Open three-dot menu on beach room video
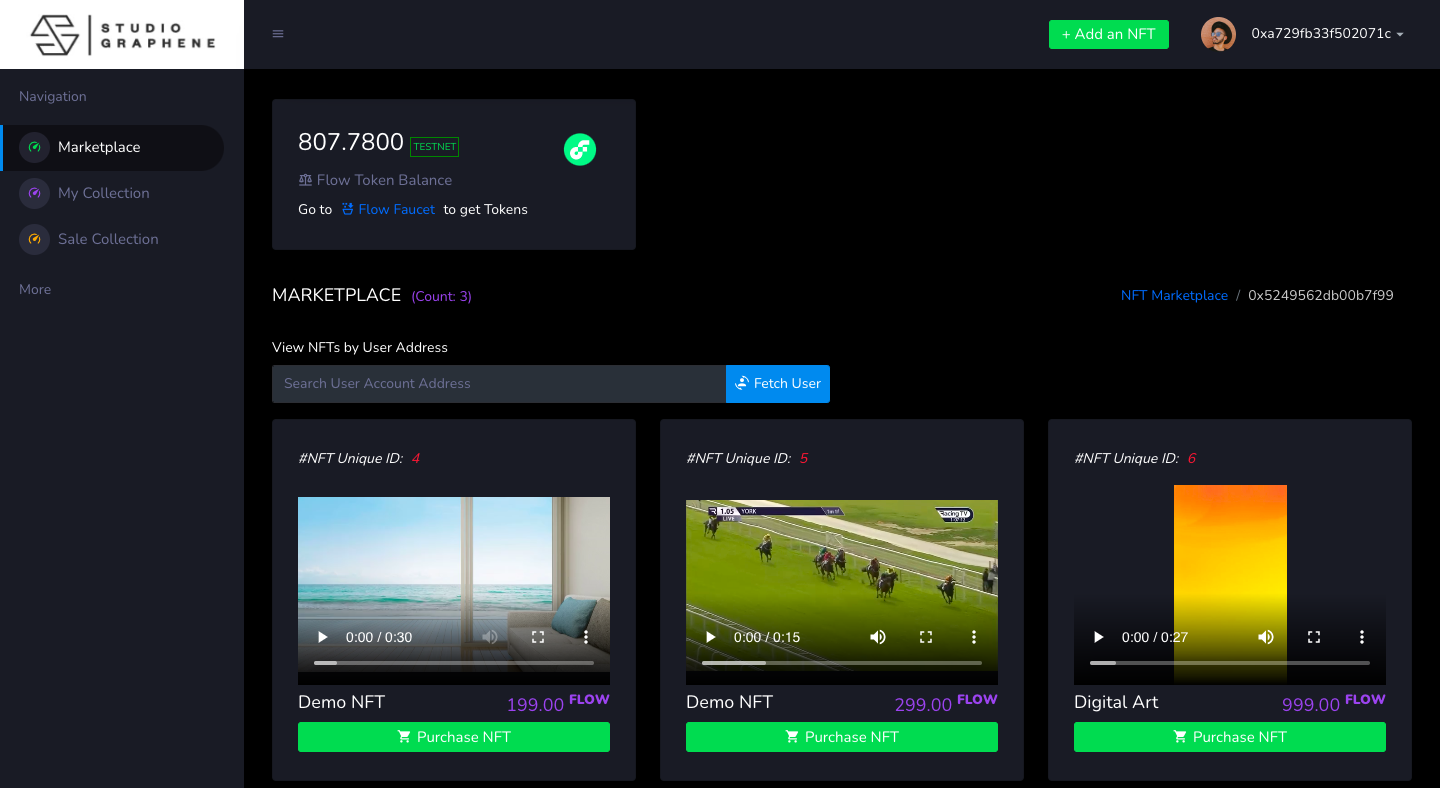This screenshot has width=1440, height=788. (586, 637)
